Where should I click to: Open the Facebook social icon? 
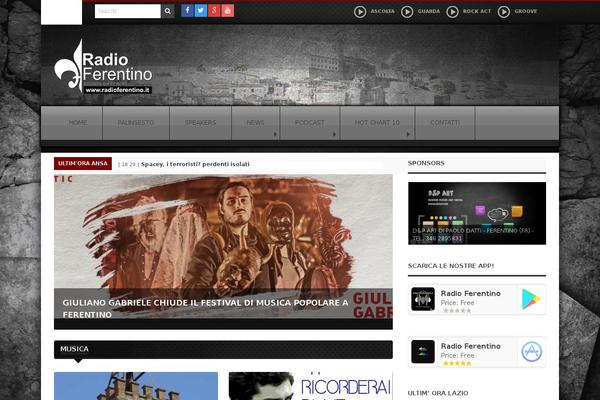(187, 11)
